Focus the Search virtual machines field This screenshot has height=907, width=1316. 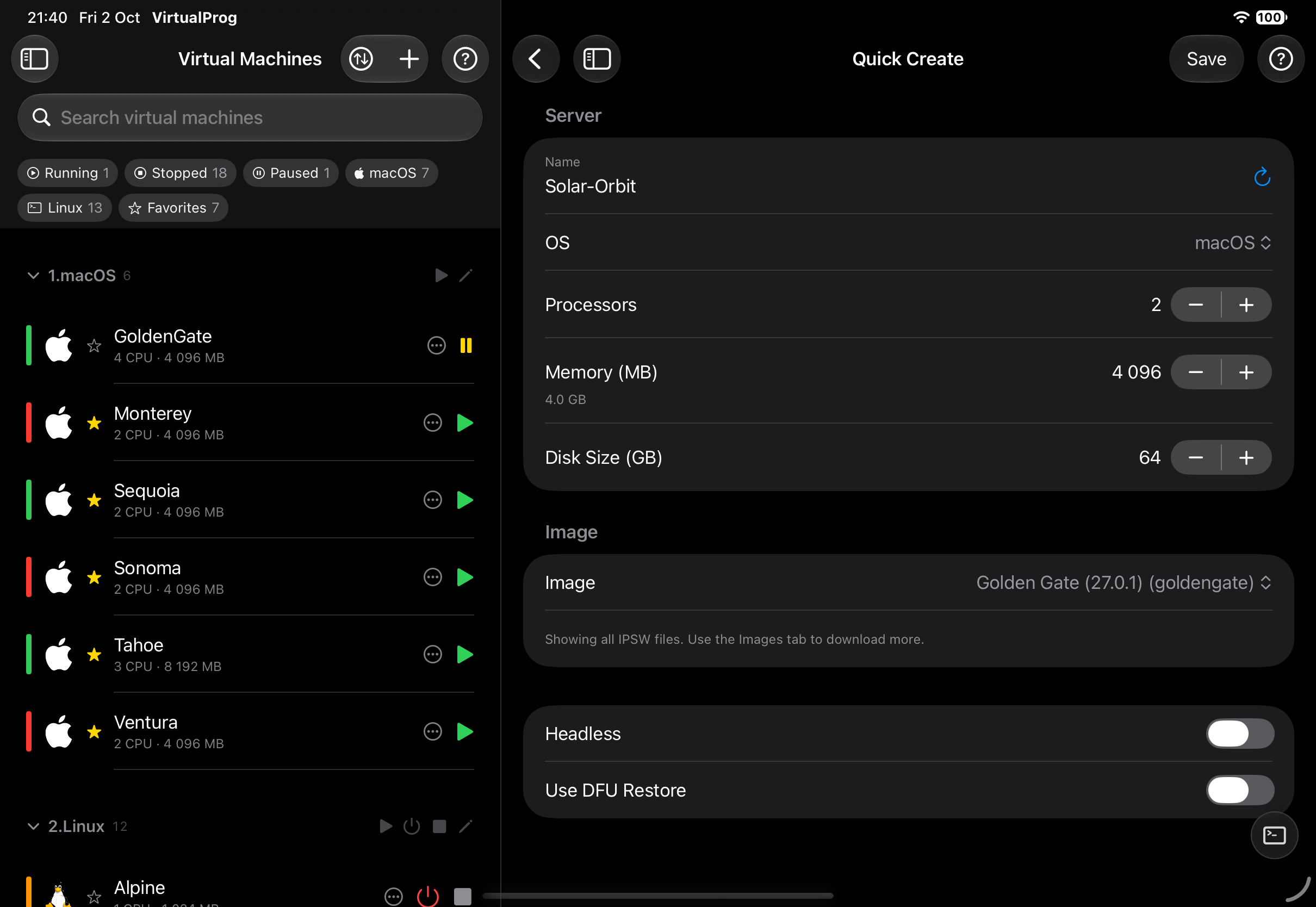pyautogui.click(x=250, y=117)
